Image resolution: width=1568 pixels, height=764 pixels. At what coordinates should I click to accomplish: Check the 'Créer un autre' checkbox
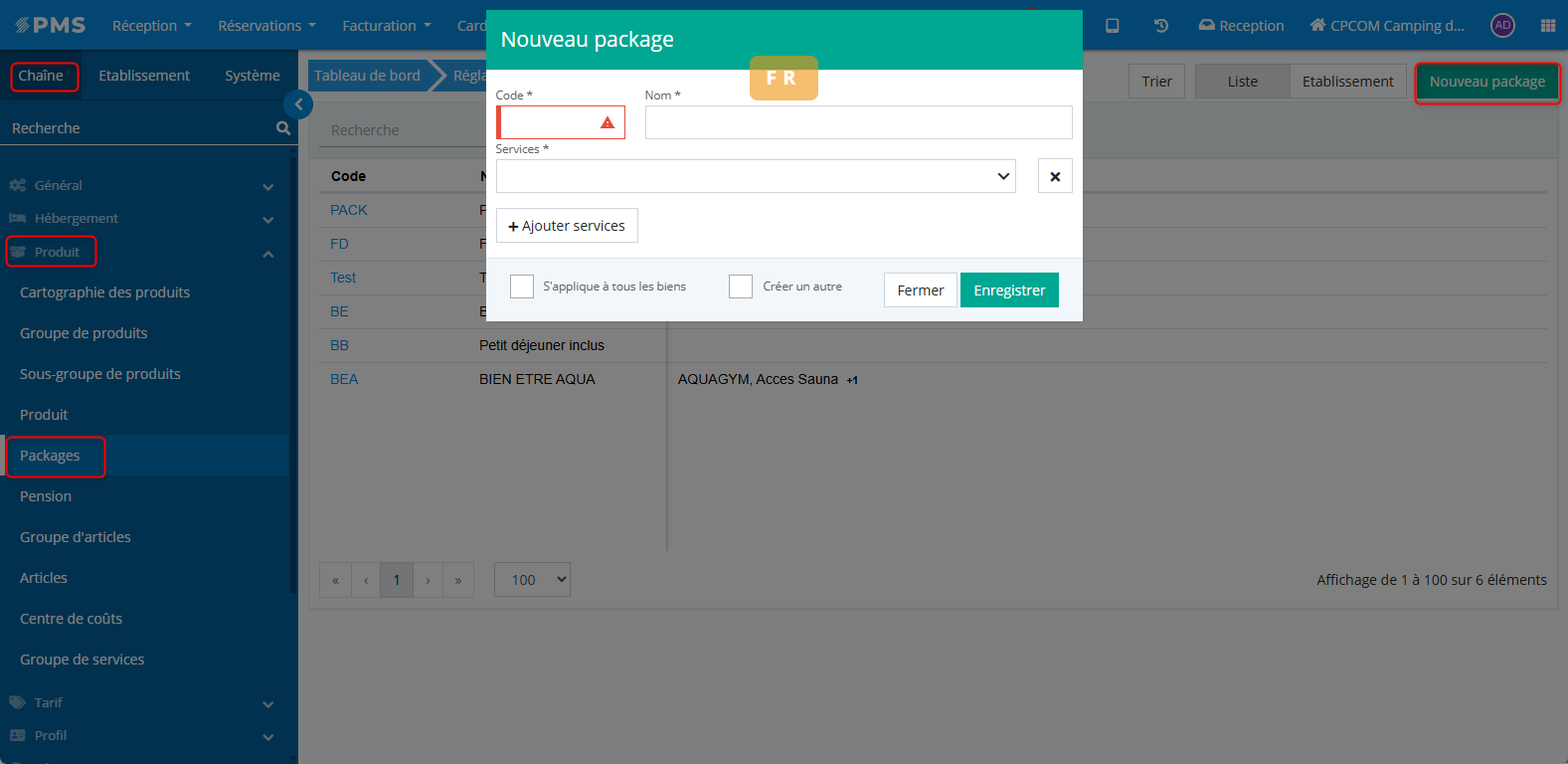(x=741, y=286)
